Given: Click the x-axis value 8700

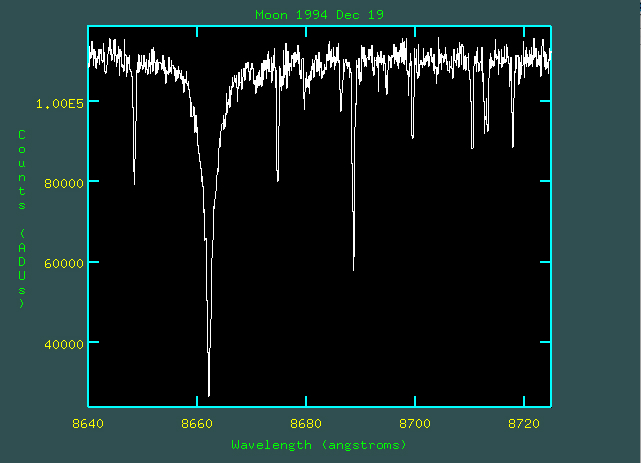Looking at the screenshot, I should tap(415, 424).
